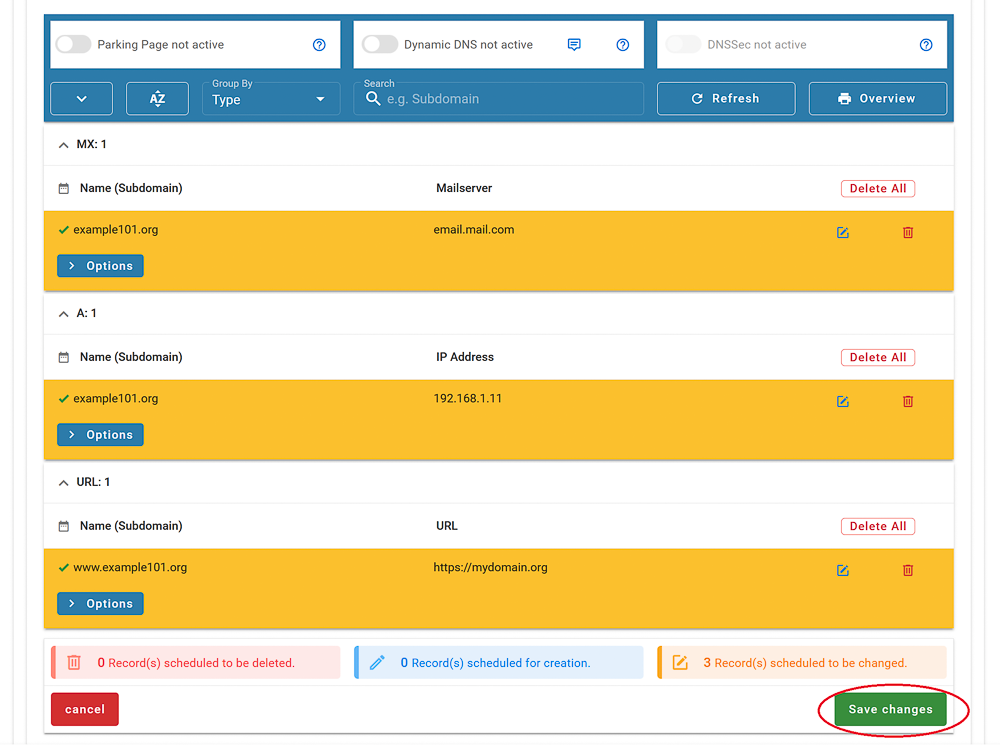
Task: Collapse the MX: 1 section
Action: tap(65, 145)
